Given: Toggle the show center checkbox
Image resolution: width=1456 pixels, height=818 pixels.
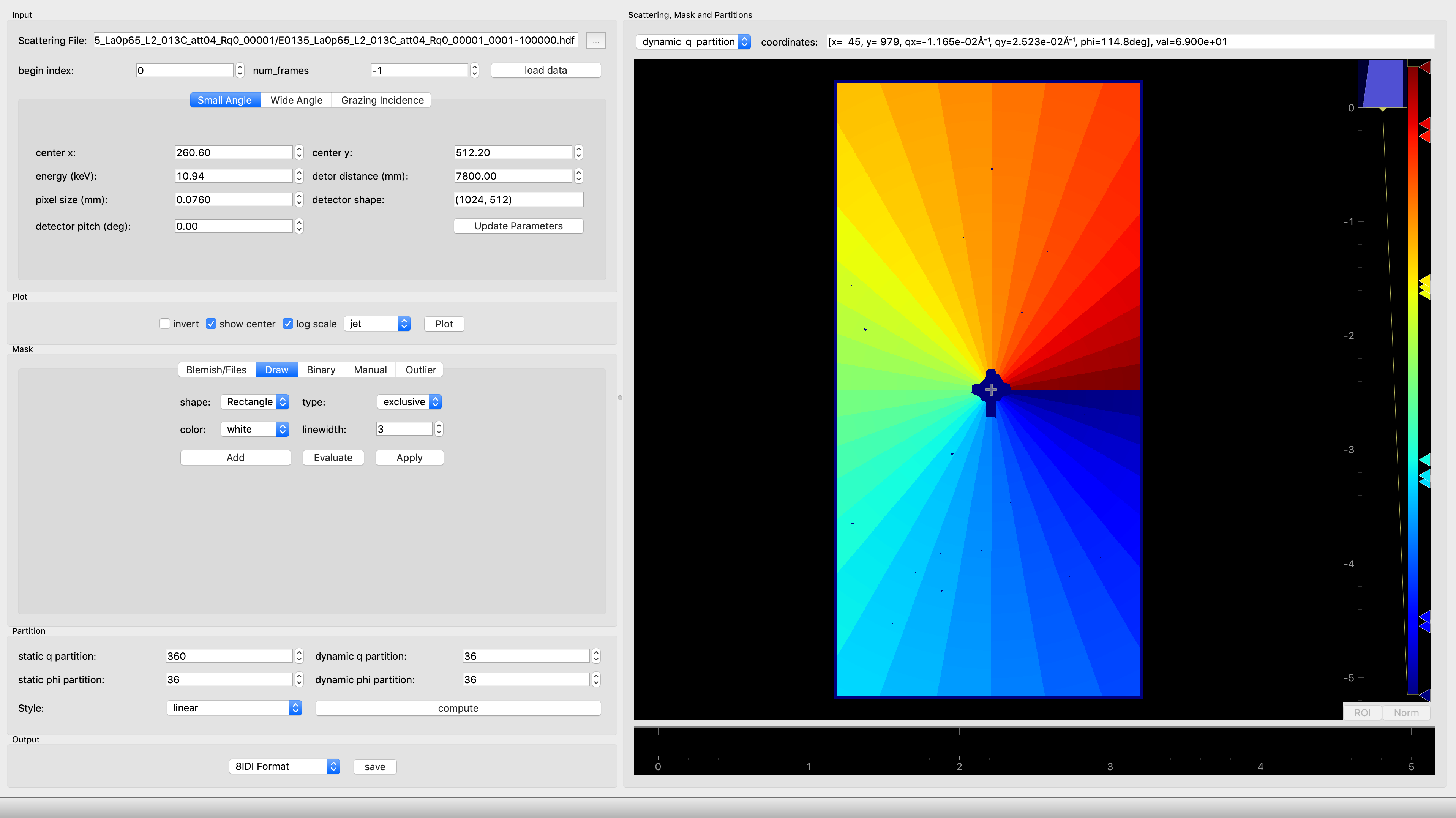Looking at the screenshot, I should (x=211, y=323).
